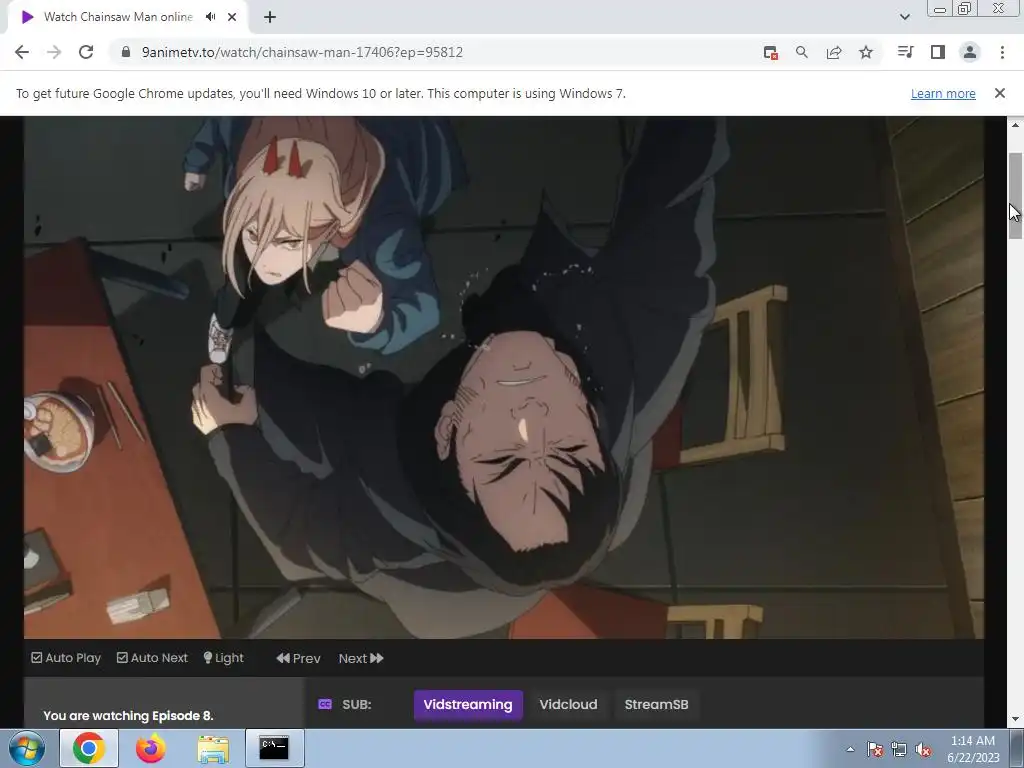Click the scrollbar up arrow
1024x768 pixels.
click(x=1015, y=125)
